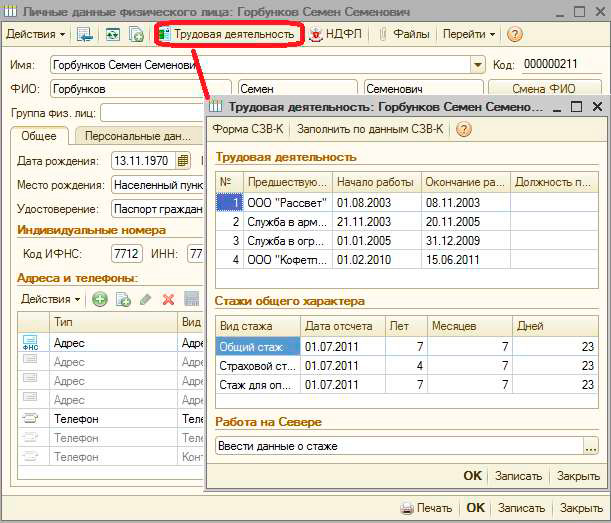The width and height of the screenshot is (611, 523).
Task: Open Файлы with paperclip icon
Action: (x=404, y=34)
